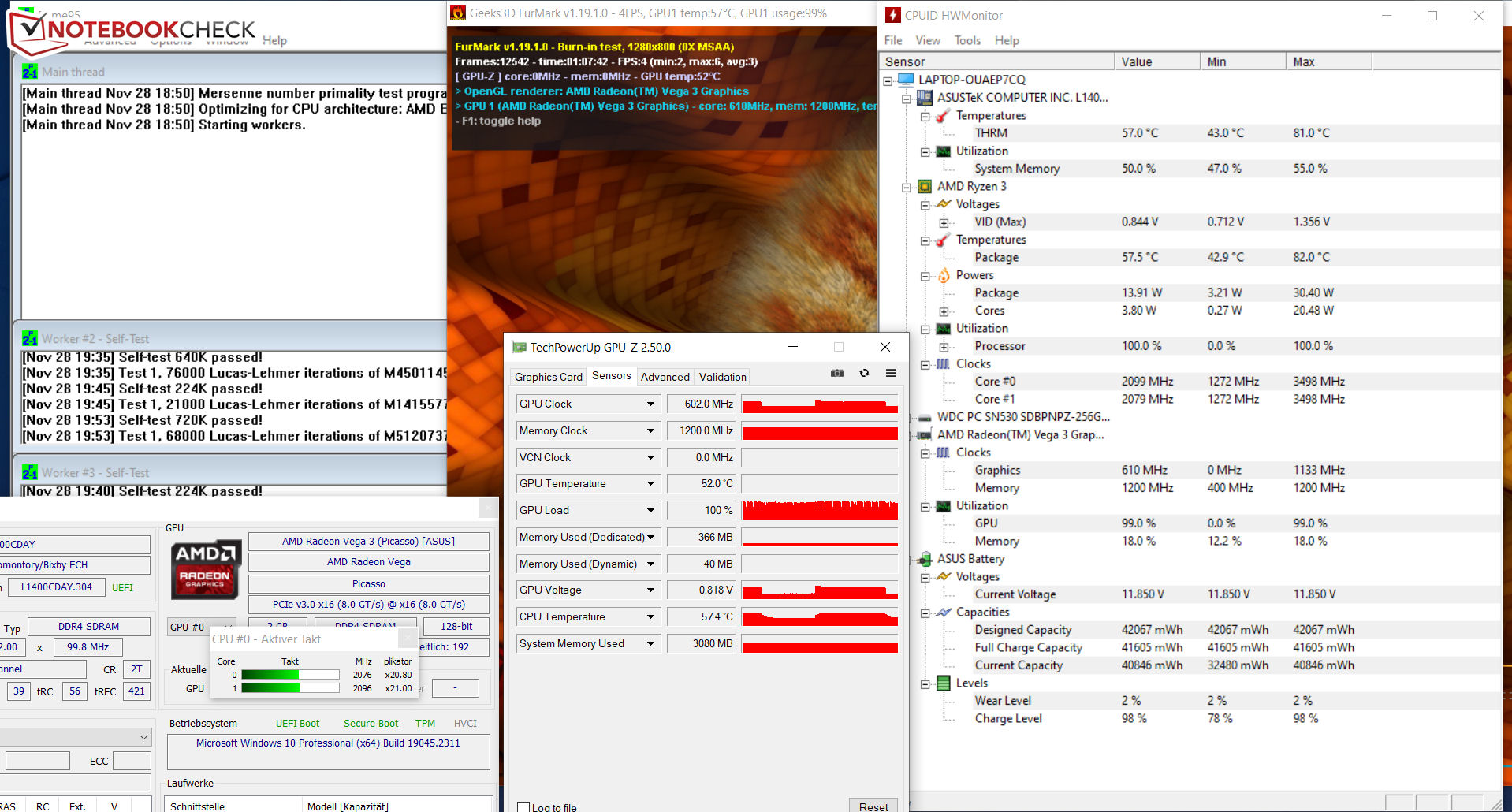This screenshot has width=1512, height=812.
Task: Click the ASUSTeK motherboard icon in HWMonitor
Action: (925, 98)
